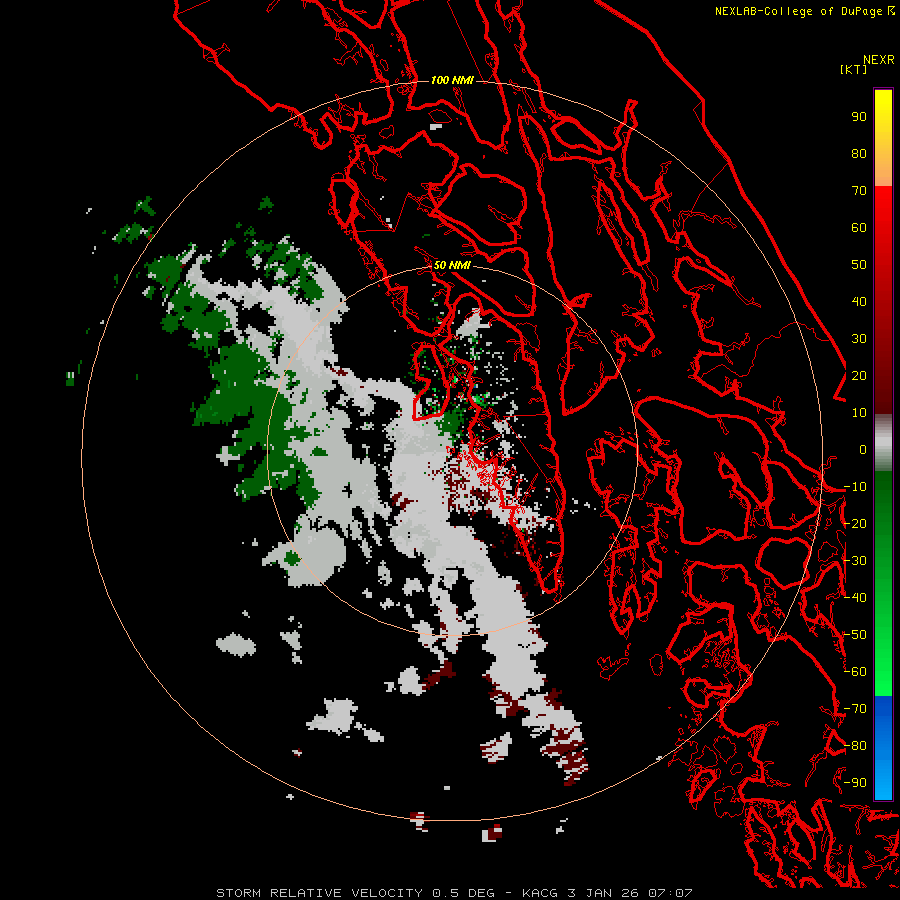
Task: Click the -90 value on the velocity scale
Action: click(x=855, y=782)
